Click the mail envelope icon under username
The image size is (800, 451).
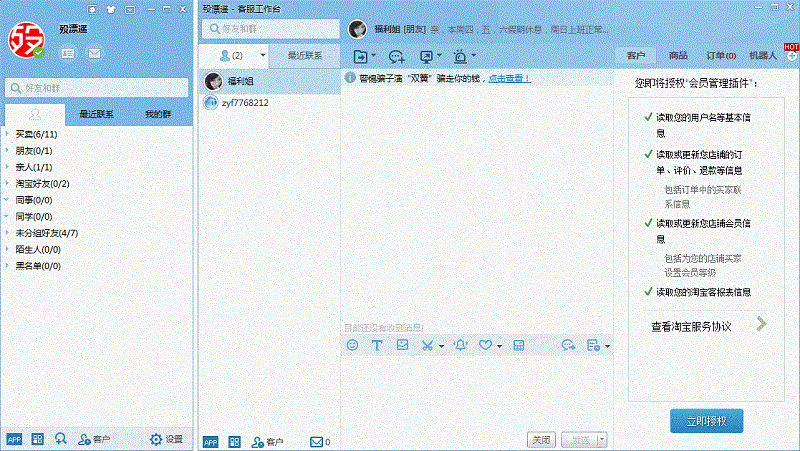click(94, 52)
